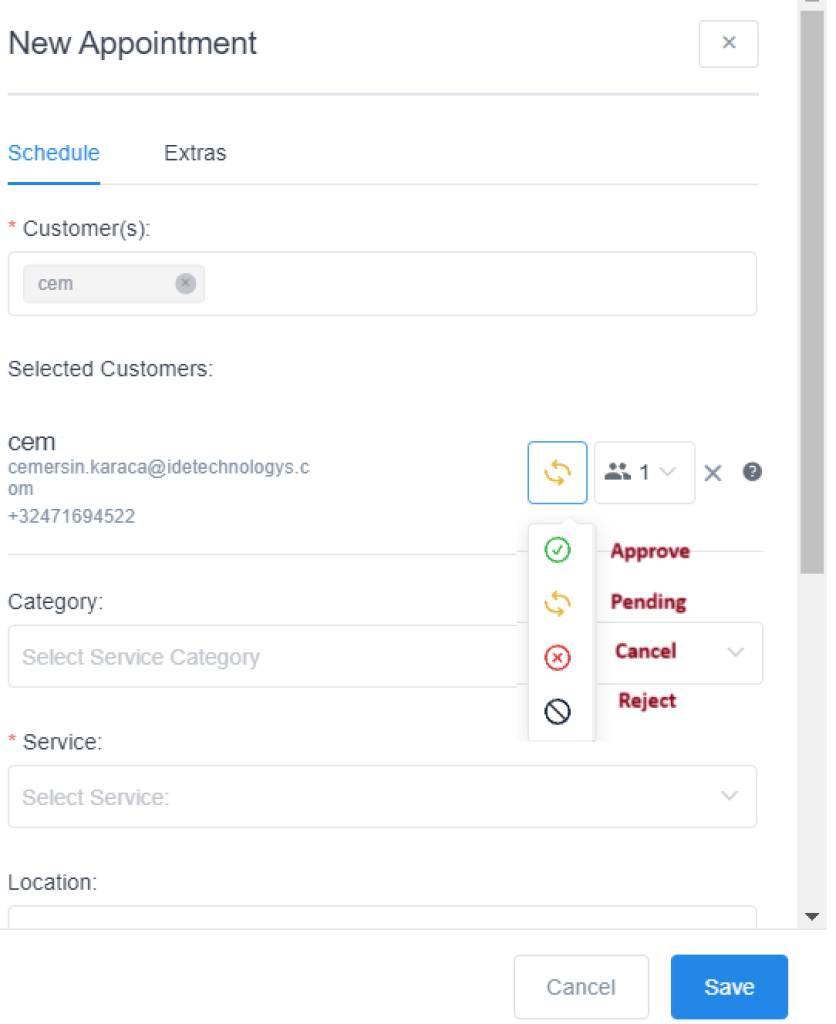Click the Location field
Viewport: 836px width, 1024px height.
381,918
